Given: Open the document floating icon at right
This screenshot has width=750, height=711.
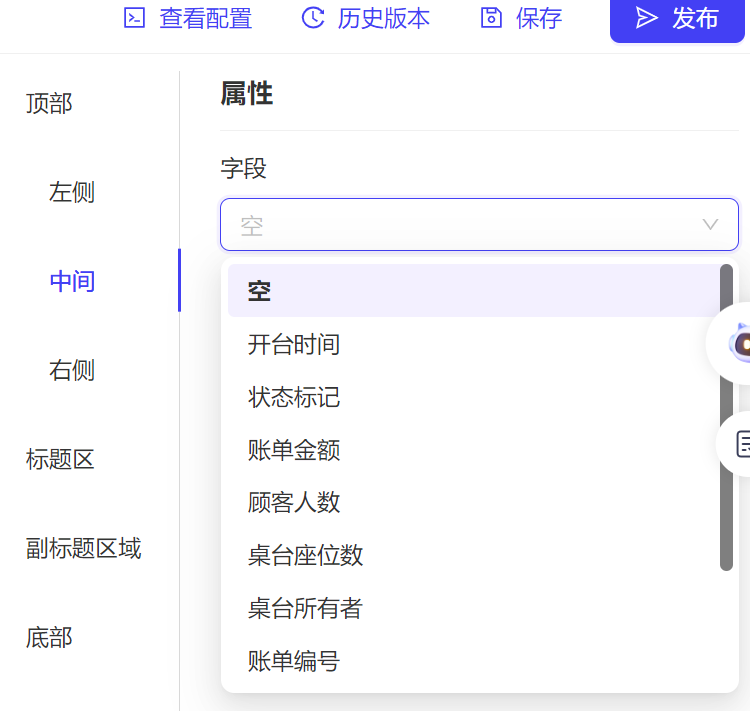Looking at the screenshot, I should point(741,444).
